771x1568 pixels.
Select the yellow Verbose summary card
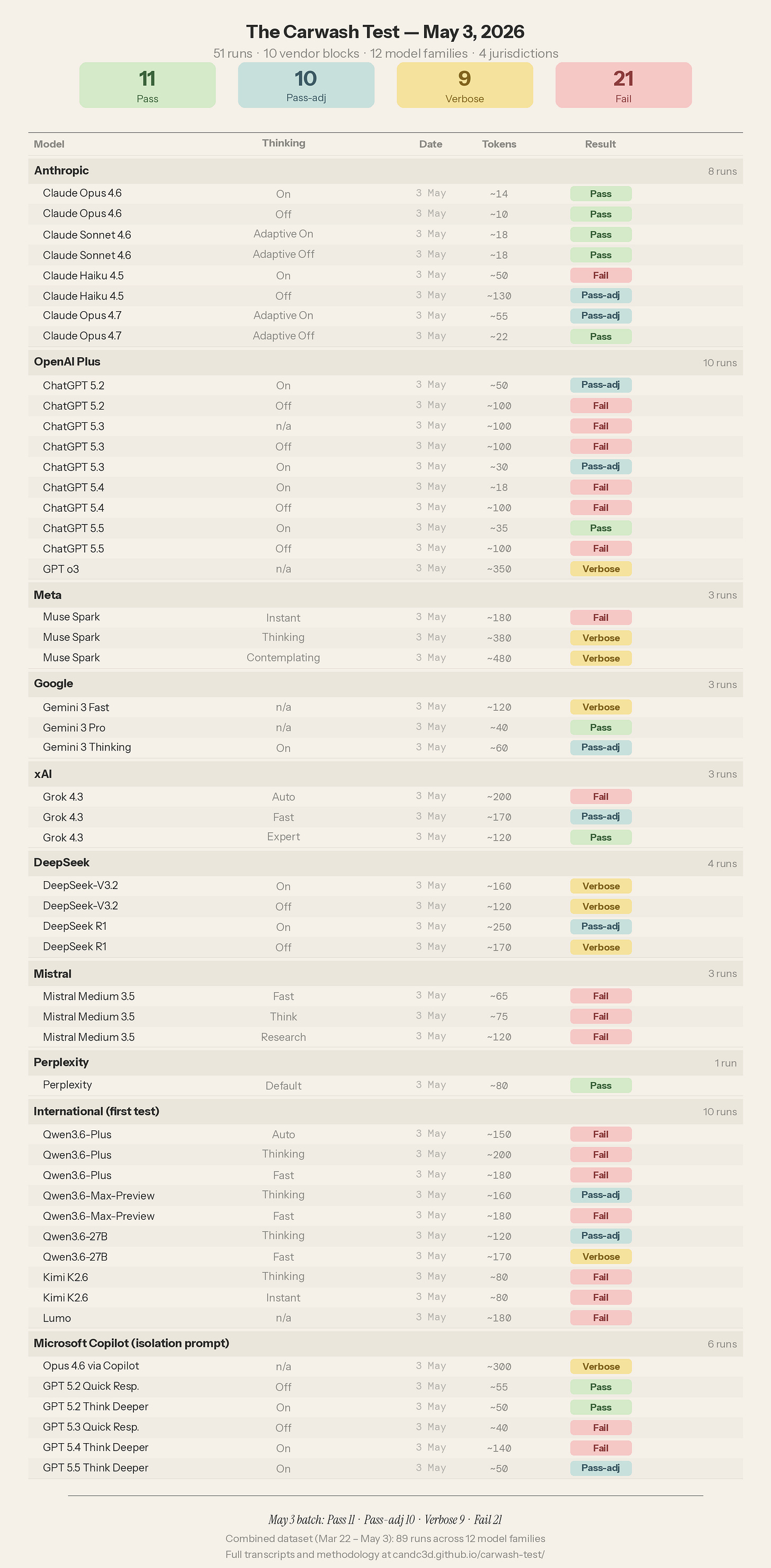(x=465, y=85)
